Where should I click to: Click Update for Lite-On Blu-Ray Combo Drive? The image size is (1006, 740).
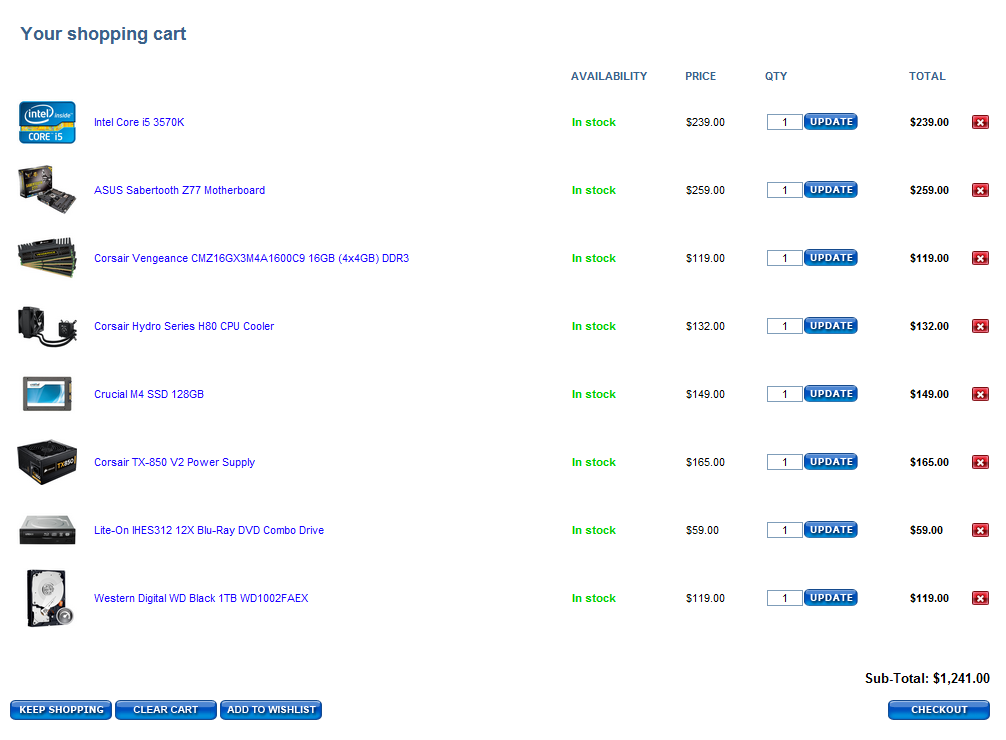831,530
